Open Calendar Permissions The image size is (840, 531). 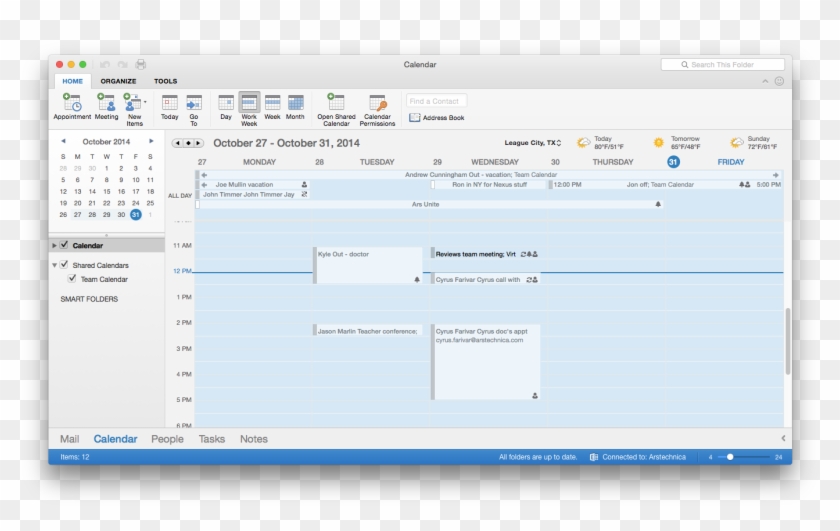coord(377,103)
